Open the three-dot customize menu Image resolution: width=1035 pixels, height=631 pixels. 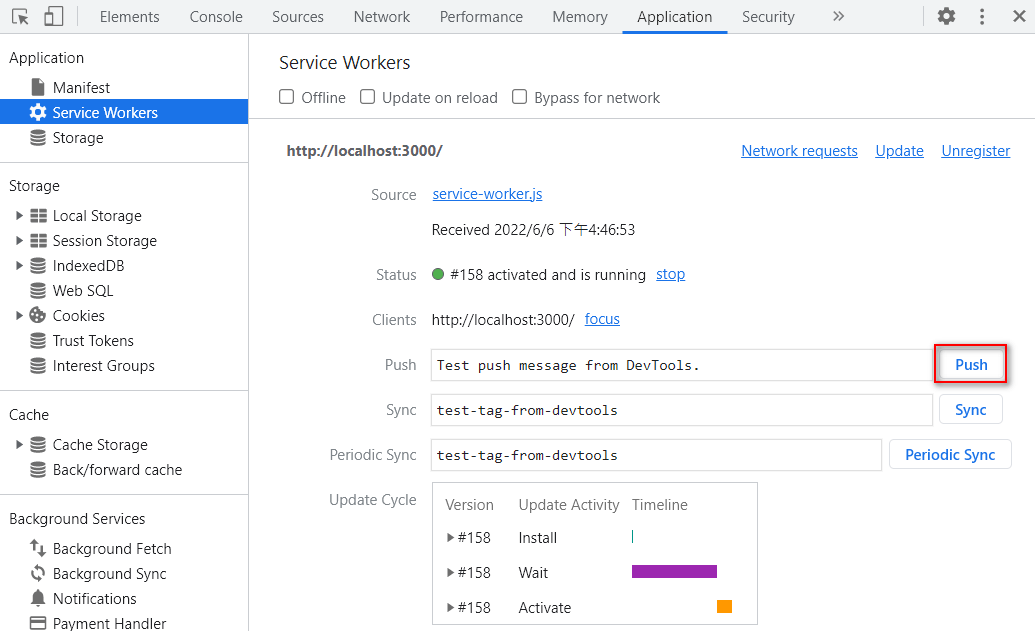982,17
